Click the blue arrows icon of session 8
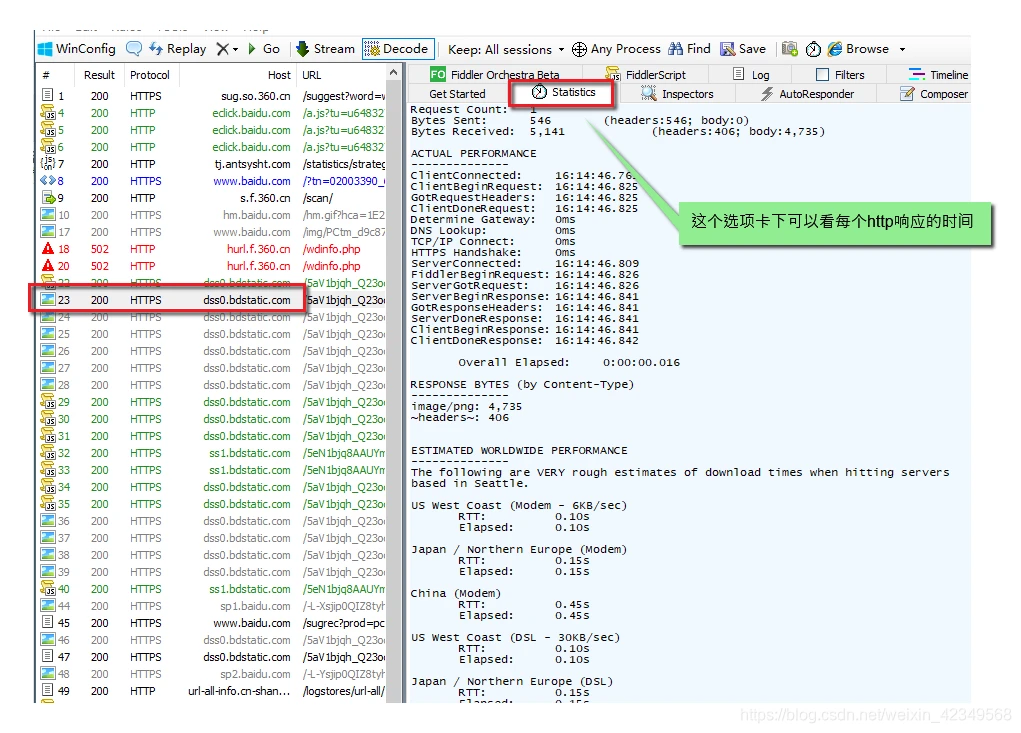This screenshot has height=733, width=1021. click(48, 180)
